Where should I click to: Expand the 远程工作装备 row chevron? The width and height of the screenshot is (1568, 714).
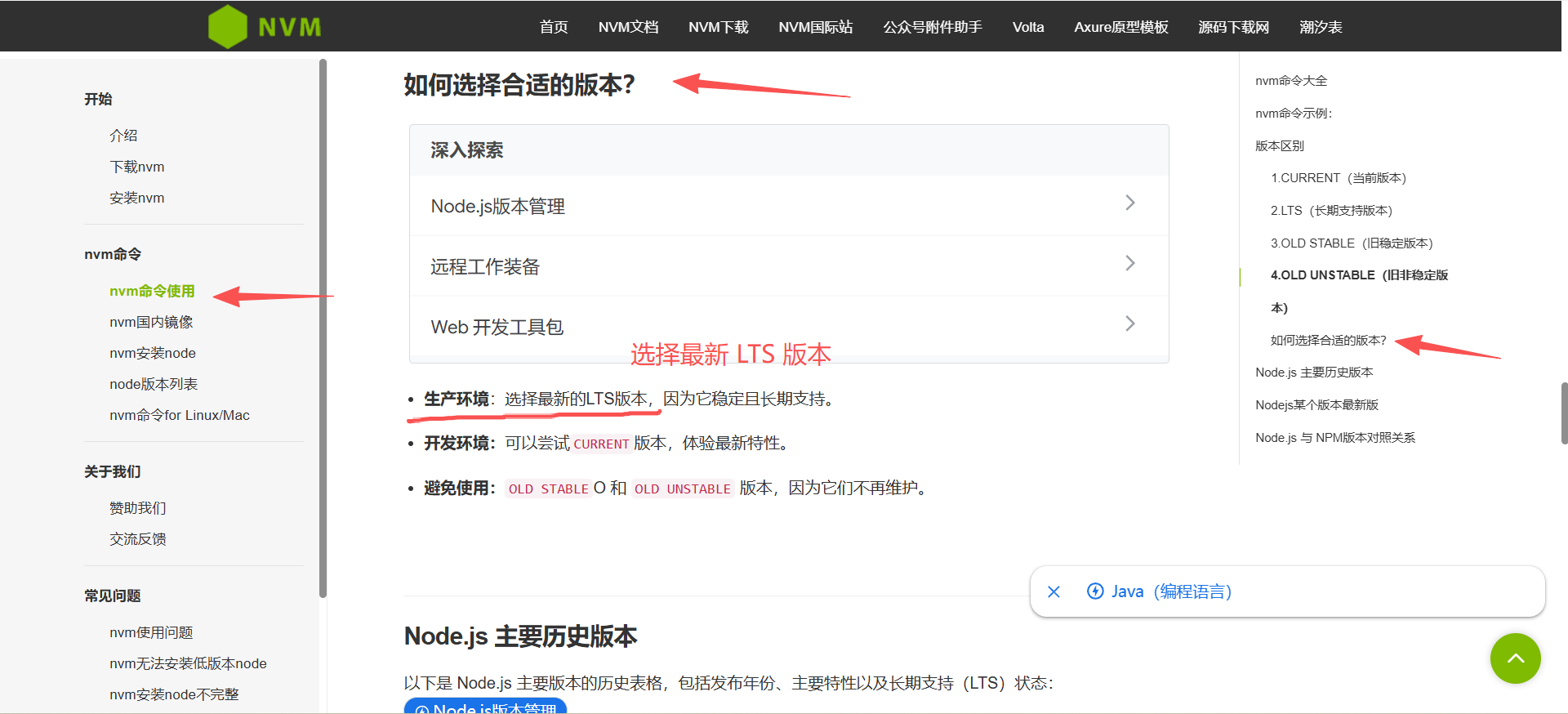pos(1130,263)
